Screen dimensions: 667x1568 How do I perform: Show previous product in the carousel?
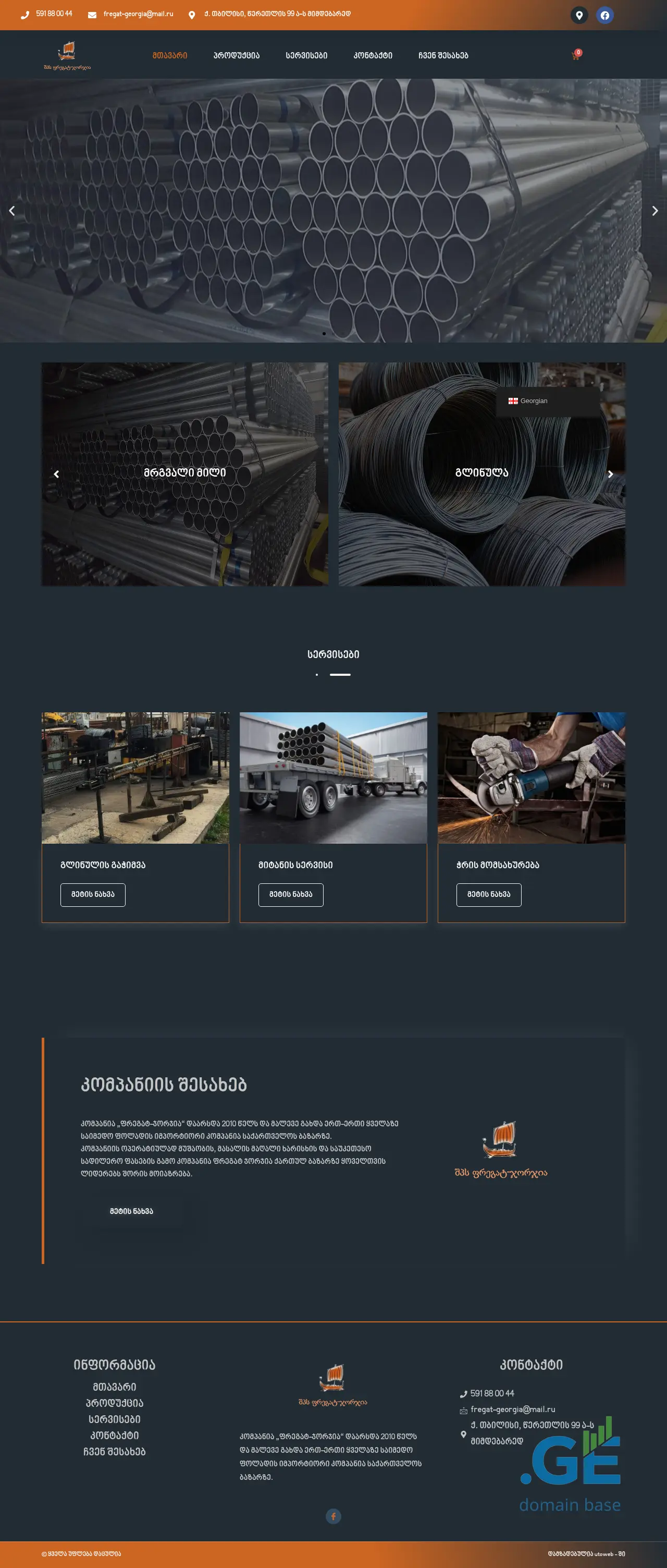pos(57,473)
